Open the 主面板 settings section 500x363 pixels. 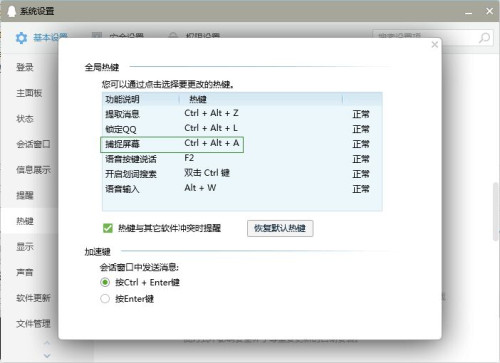(29, 93)
